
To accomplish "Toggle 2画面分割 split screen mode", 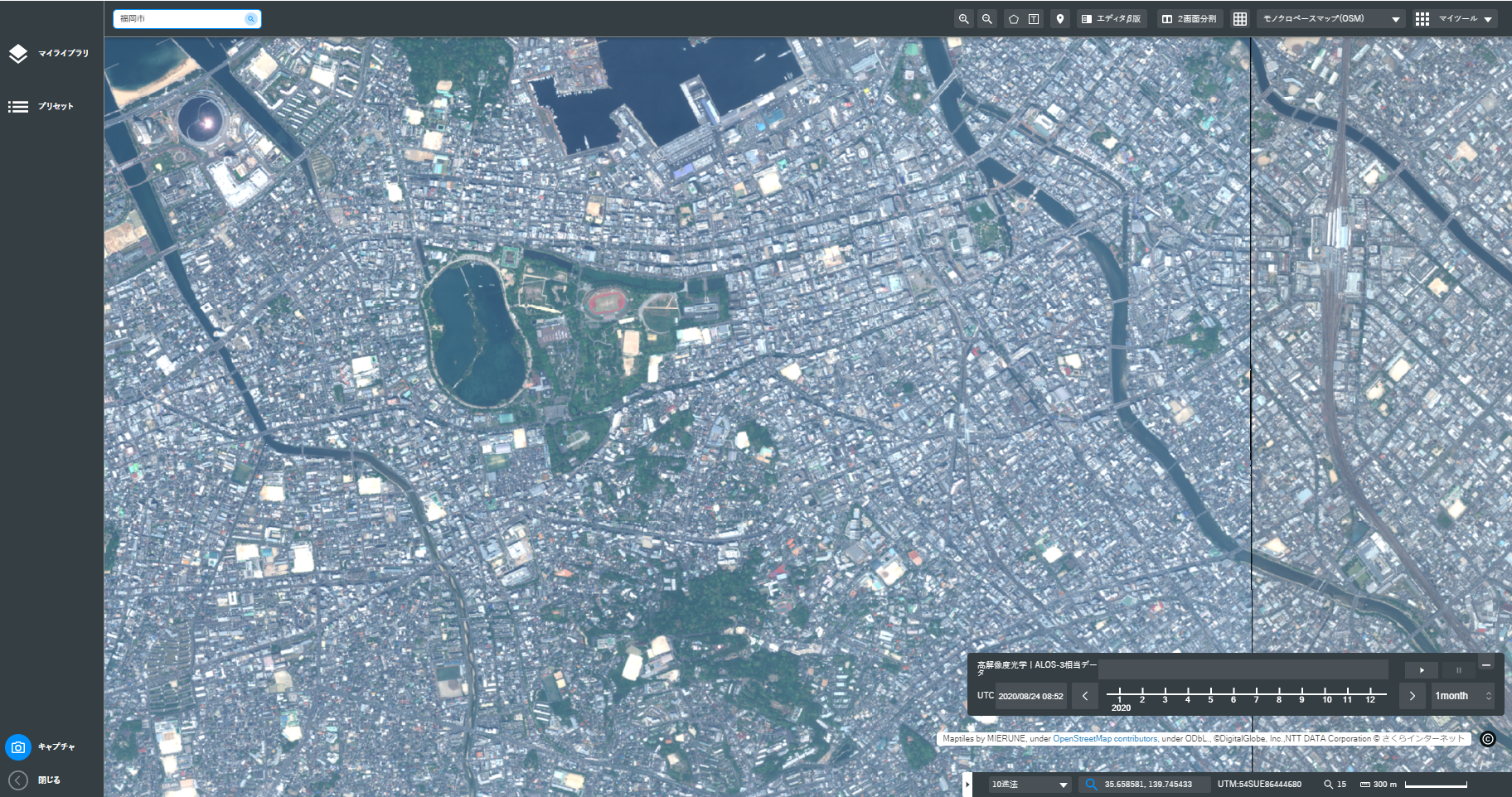I will coord(1190,18).
